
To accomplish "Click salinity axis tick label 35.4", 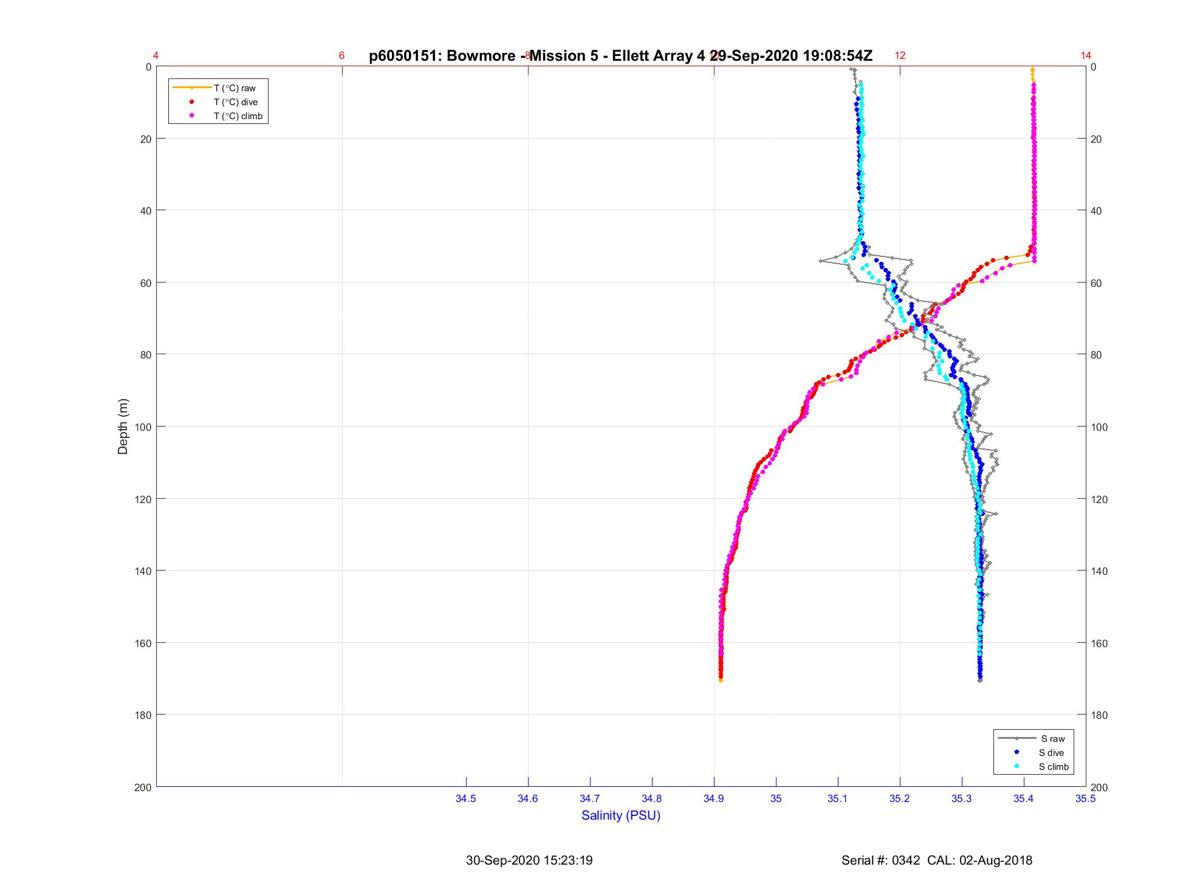I will 1024,799.
